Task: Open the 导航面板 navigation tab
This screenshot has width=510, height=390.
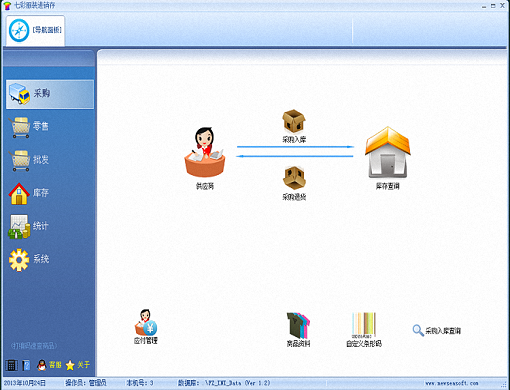Action: coord(35,30)
